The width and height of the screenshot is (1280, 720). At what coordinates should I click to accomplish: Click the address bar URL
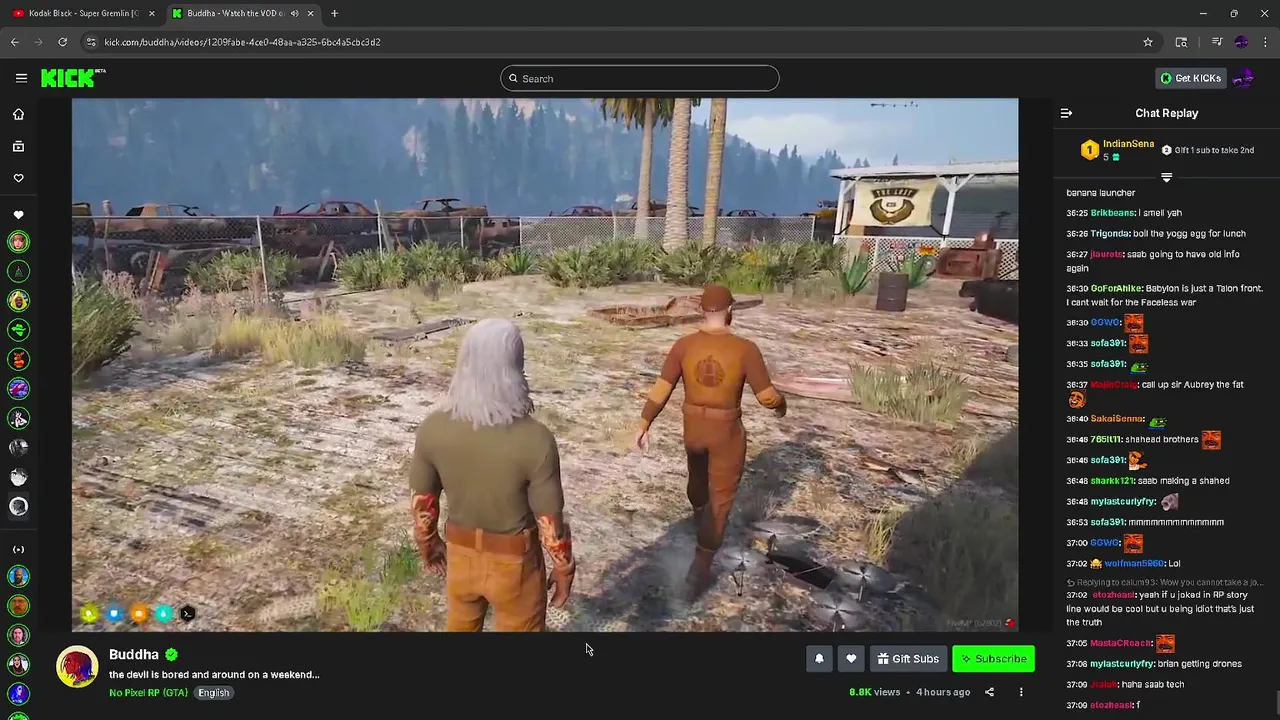click(243, 42)
